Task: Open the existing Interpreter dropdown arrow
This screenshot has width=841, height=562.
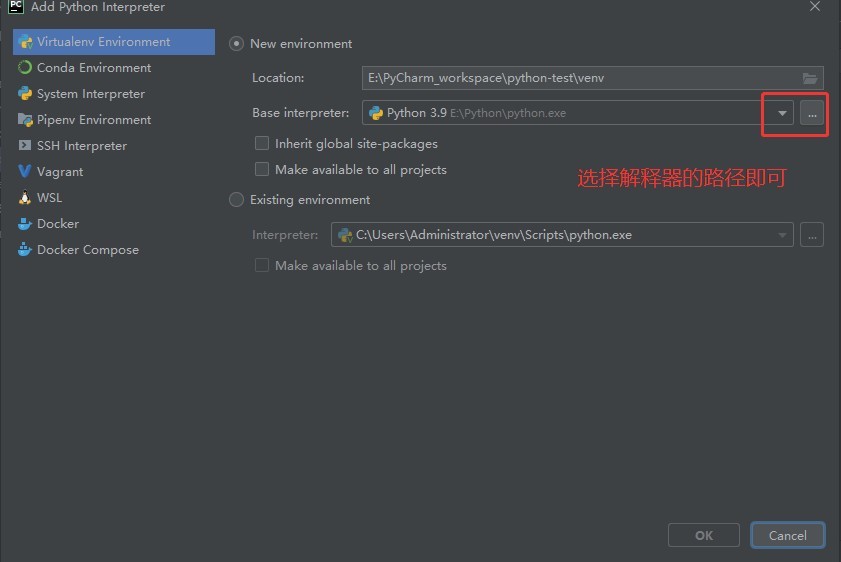Action: pos(782,235)
